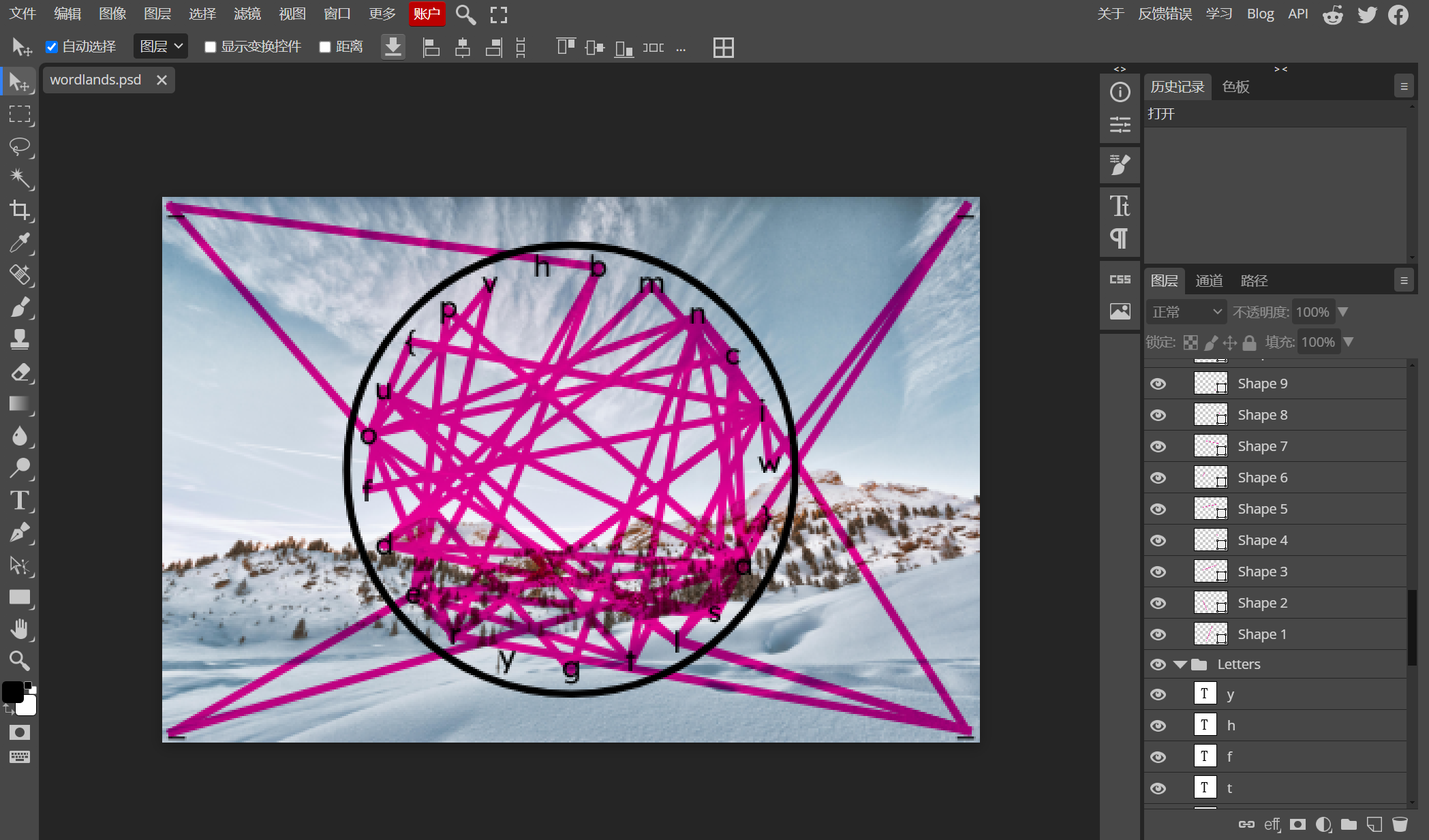Select the Type tool
1429x840 pixels.
20,501
